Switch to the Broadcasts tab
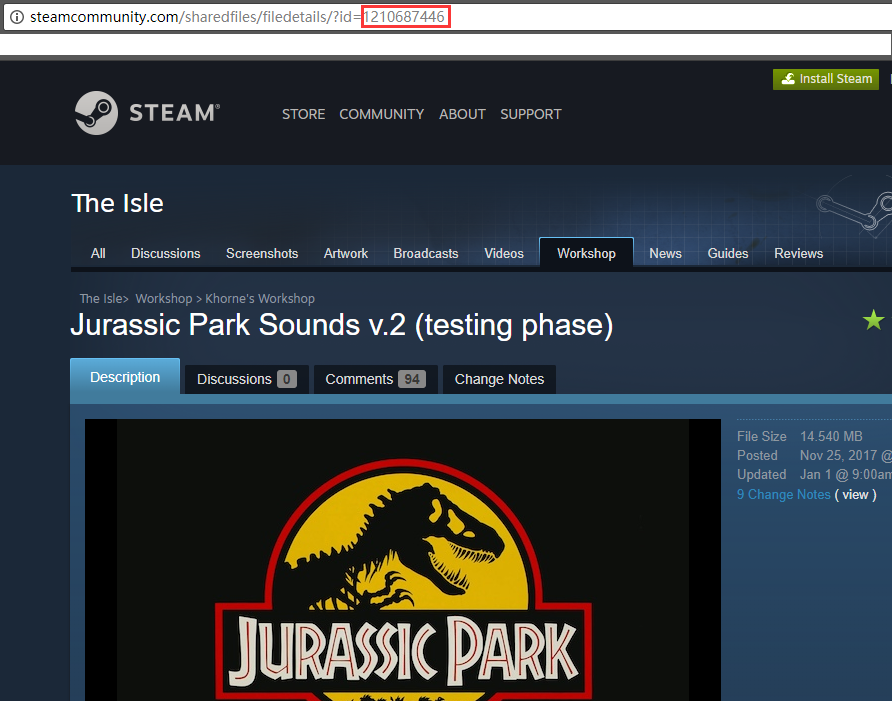 426,253
